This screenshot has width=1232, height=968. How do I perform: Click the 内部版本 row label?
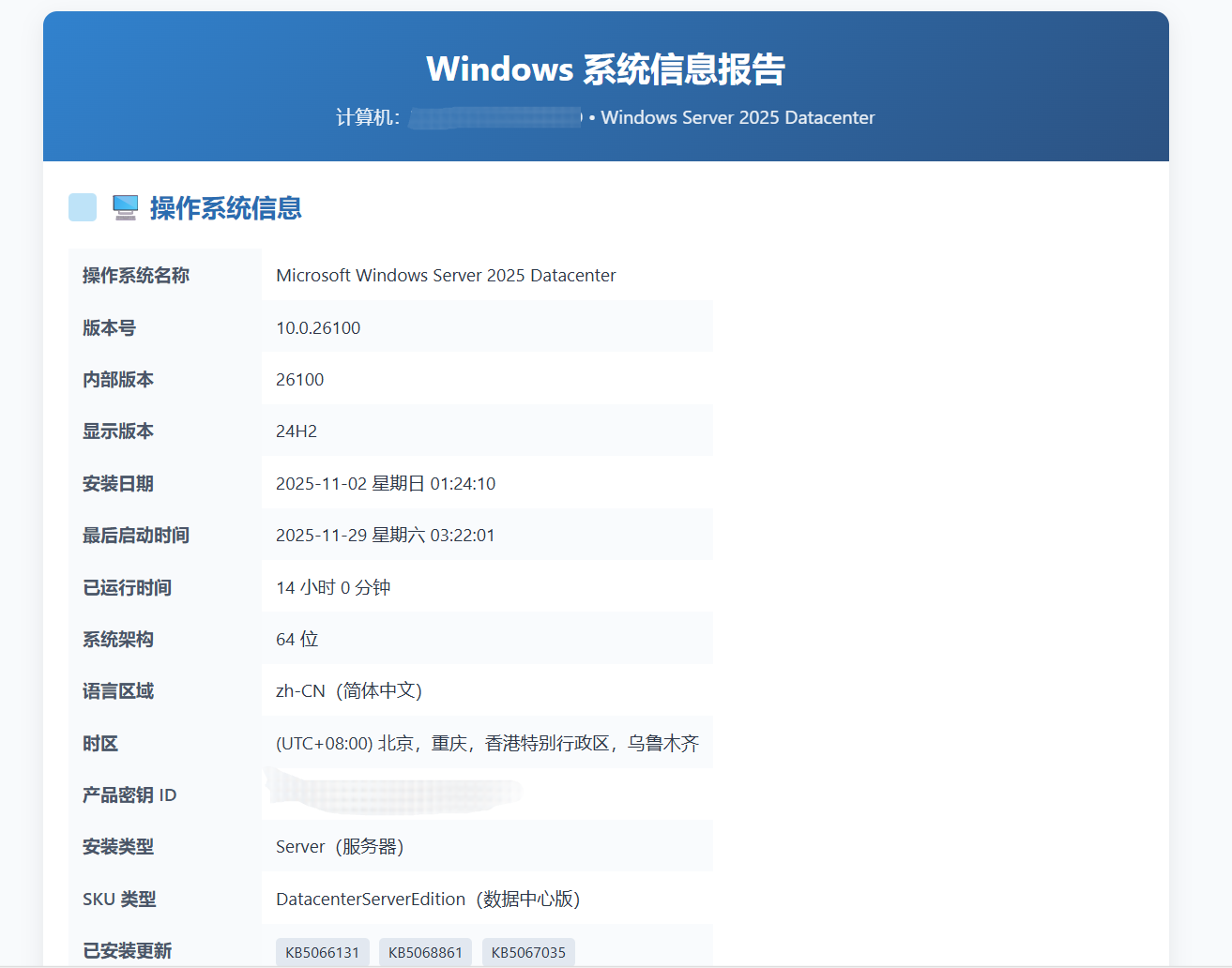[x=118, y=379]
